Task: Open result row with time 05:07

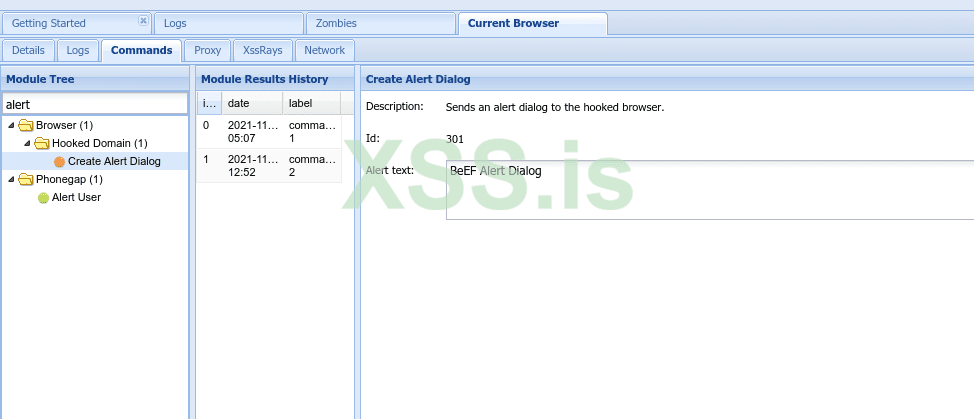Action: coord(269,132)
